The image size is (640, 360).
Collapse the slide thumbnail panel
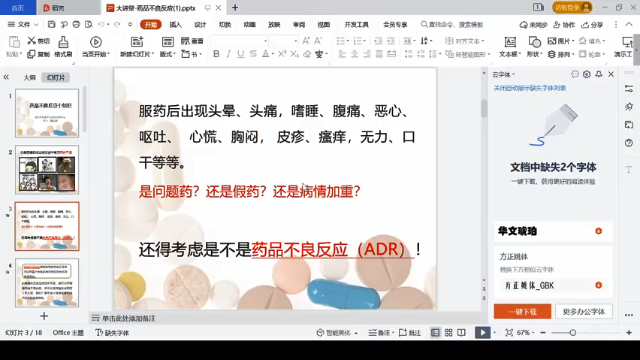coord(6,77)
